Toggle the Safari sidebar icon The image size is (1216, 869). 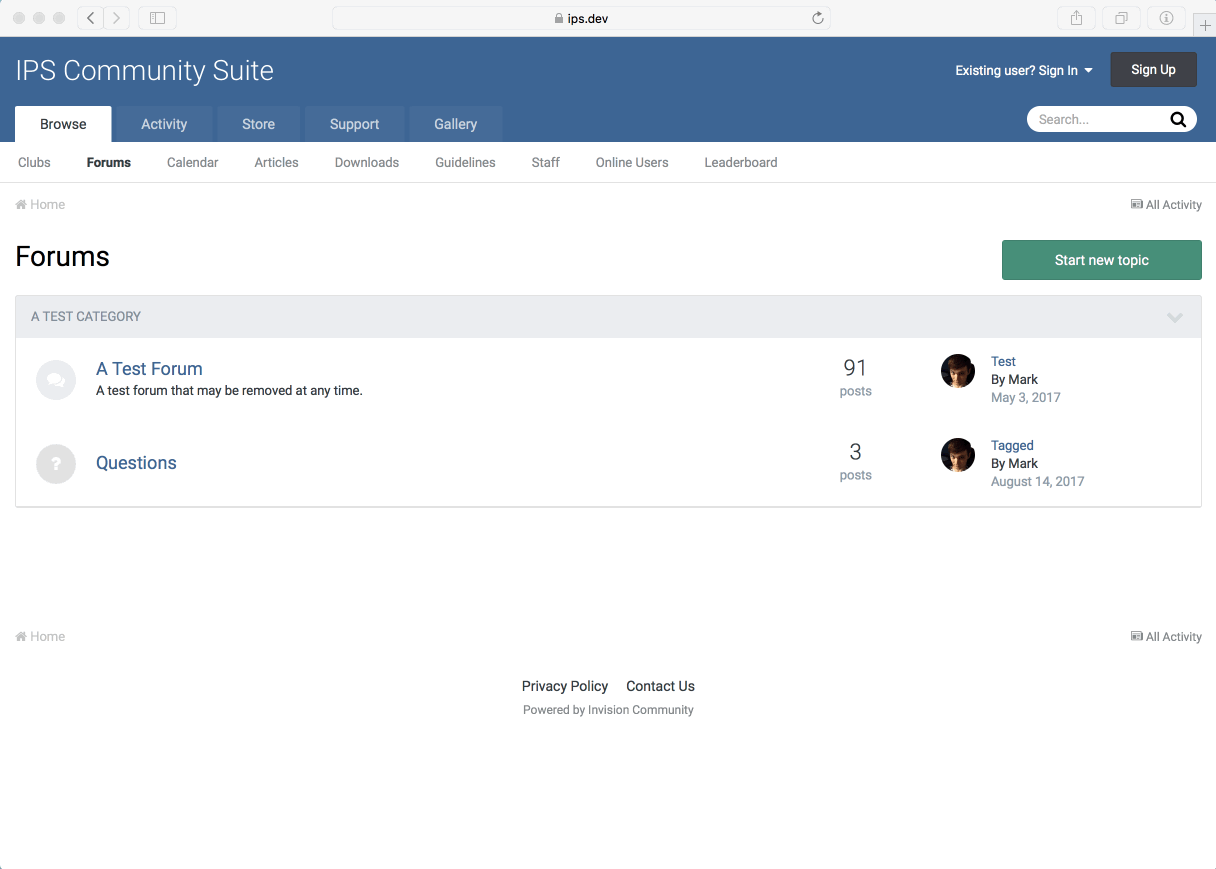click(x=157, y=18)
